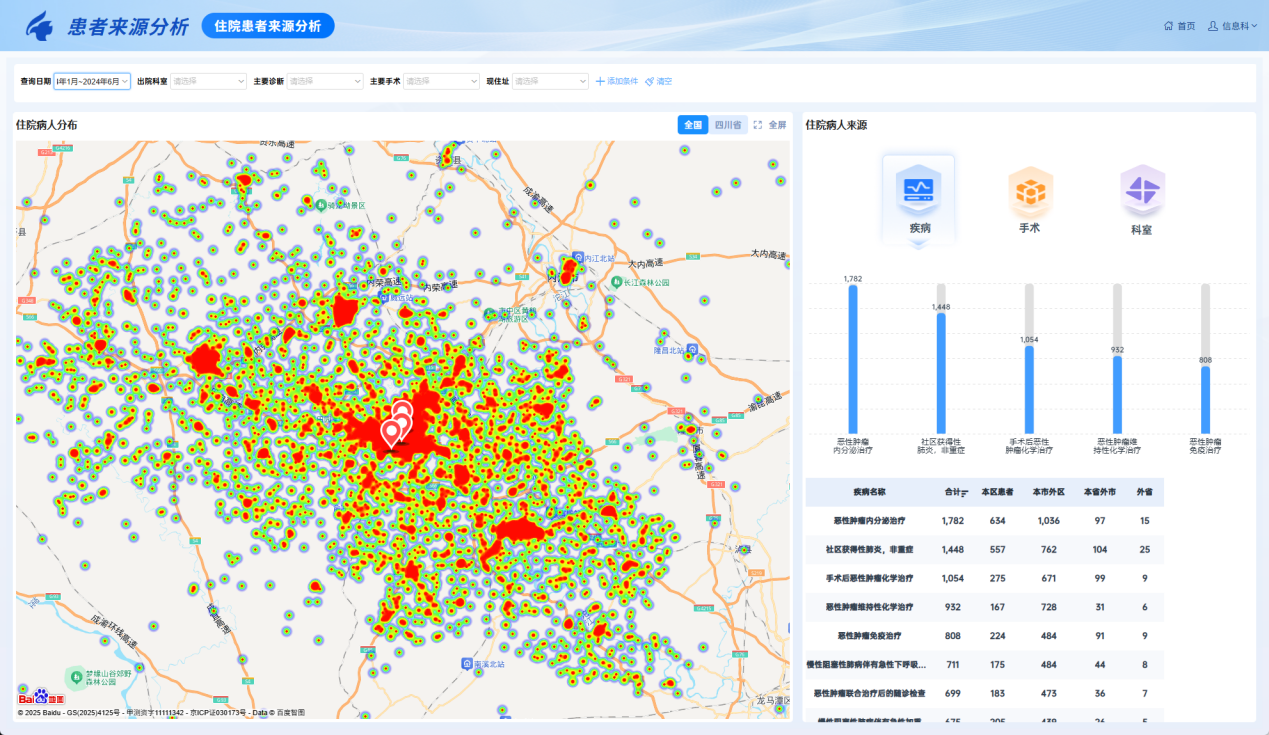
Task: Click the Baidu map logo
Action: [41, 697]
